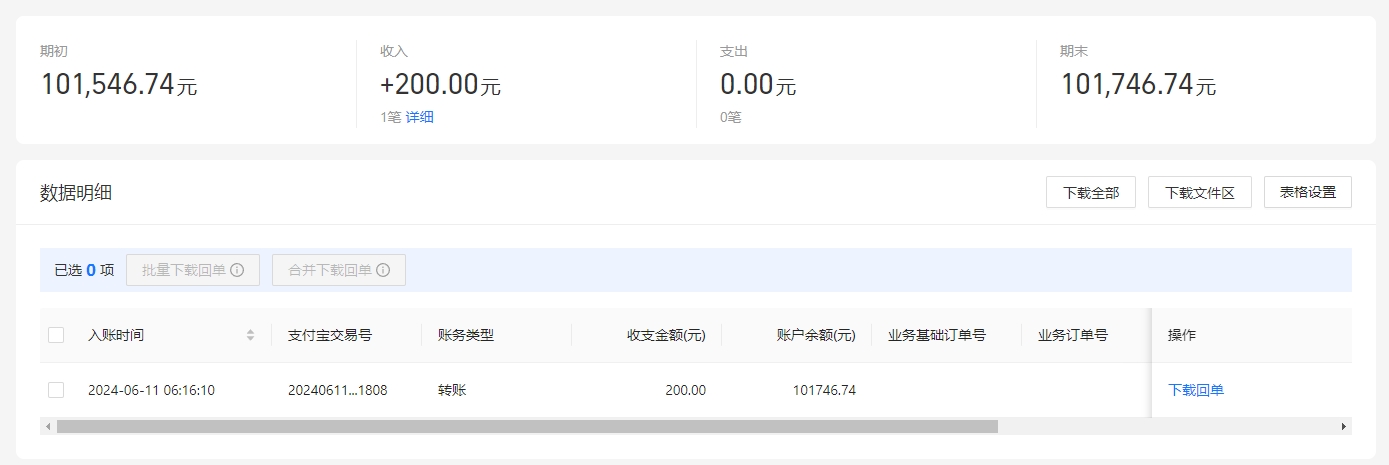Tick the checkbox for the 2024-06-11 06:16:10 row
Screen dimensions: 1389x465
(56, 390)
